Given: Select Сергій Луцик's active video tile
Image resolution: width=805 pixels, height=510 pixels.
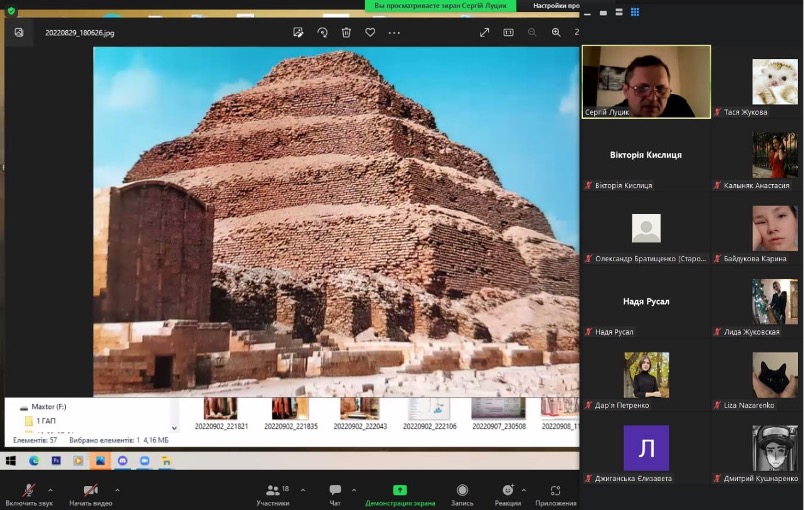Looking at the screenshot, I should [x=646, y=82].
